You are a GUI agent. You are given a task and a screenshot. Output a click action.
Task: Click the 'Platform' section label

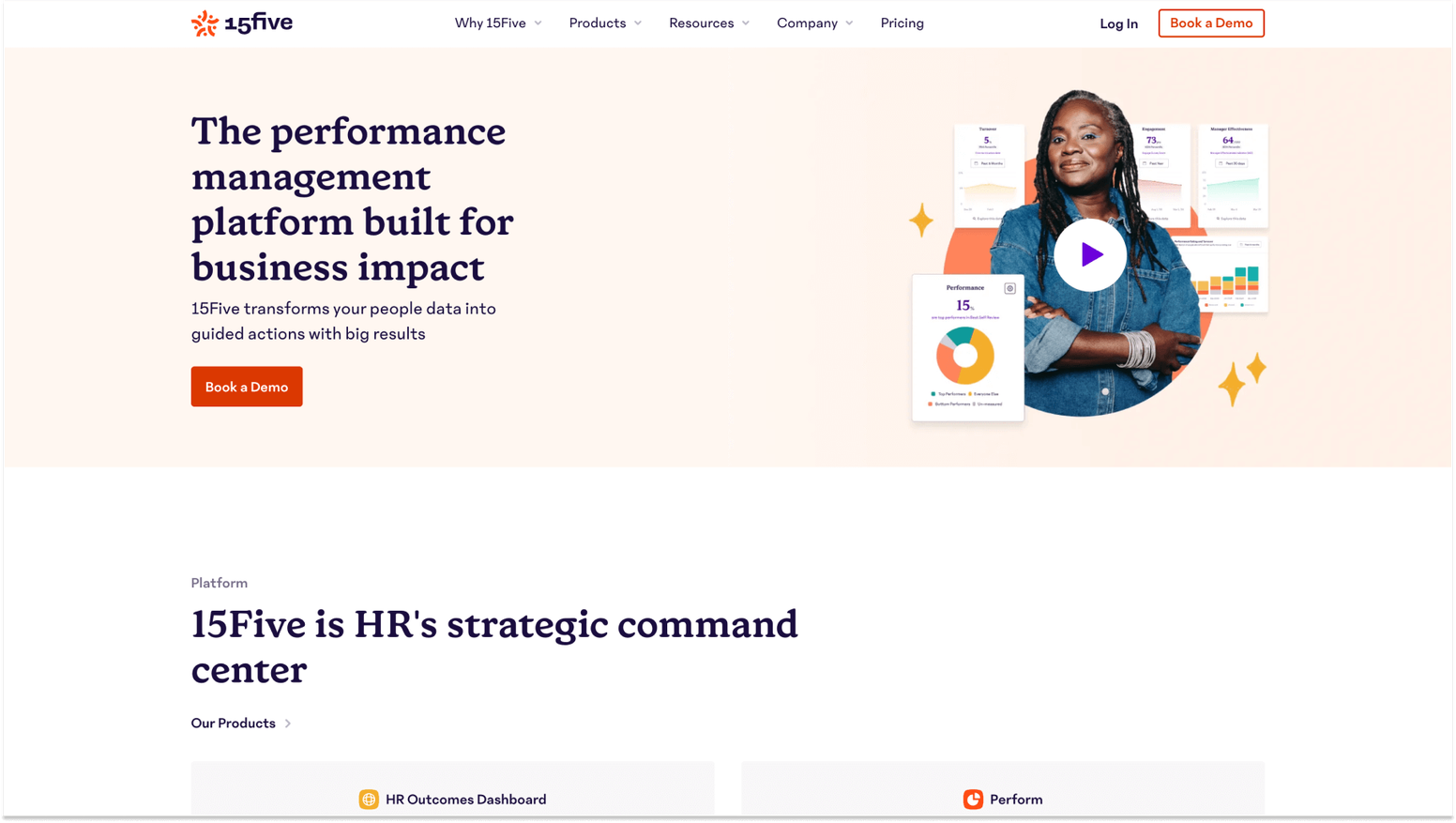[x=220, y=583]
